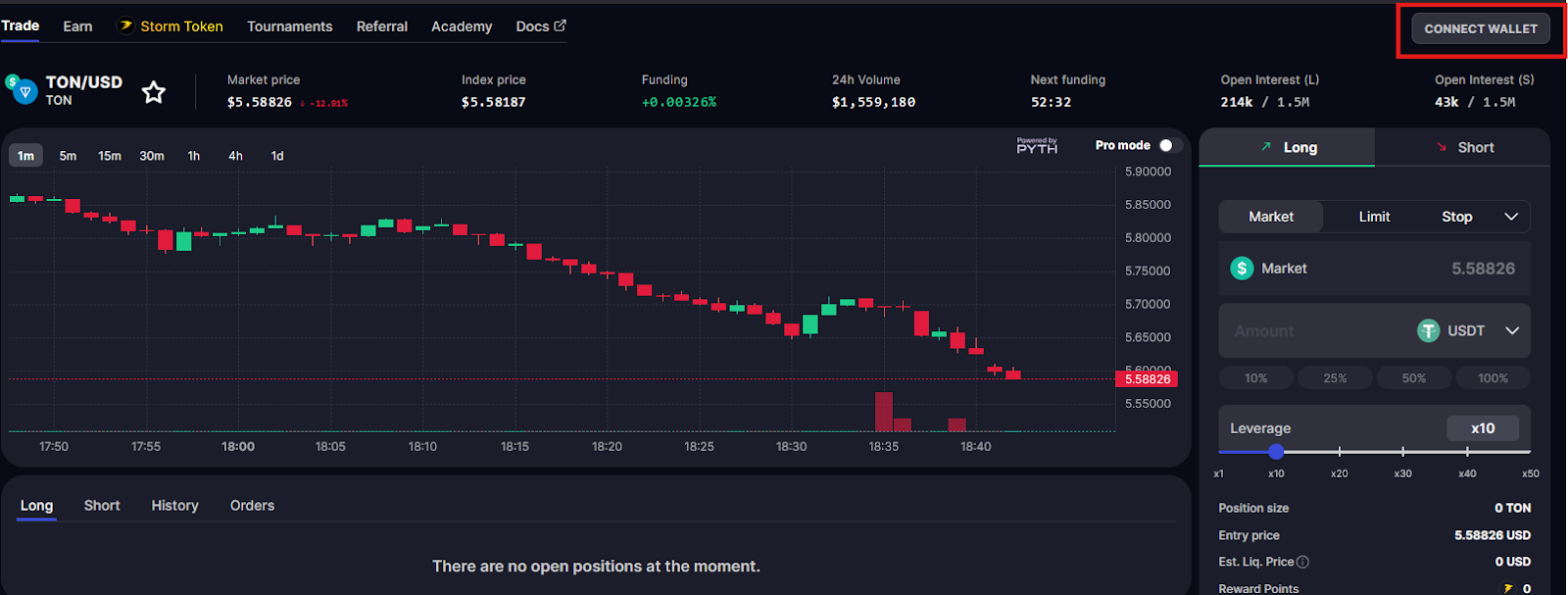Open the Long positions tab below chart
Viewport: 1568px width, 595px height.
(36, 506)
